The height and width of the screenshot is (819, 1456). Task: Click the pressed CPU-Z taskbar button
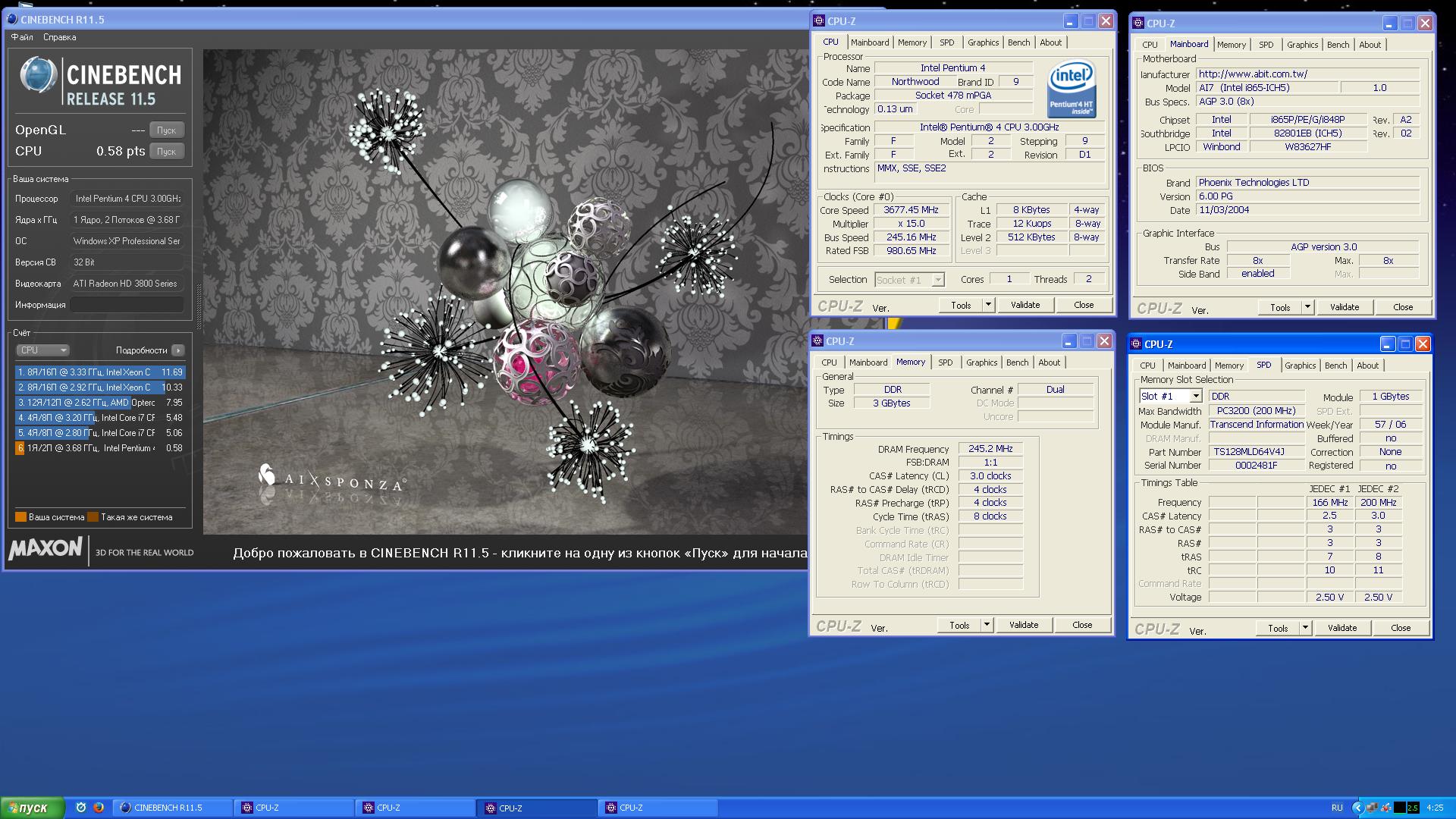tap(537, 808)
